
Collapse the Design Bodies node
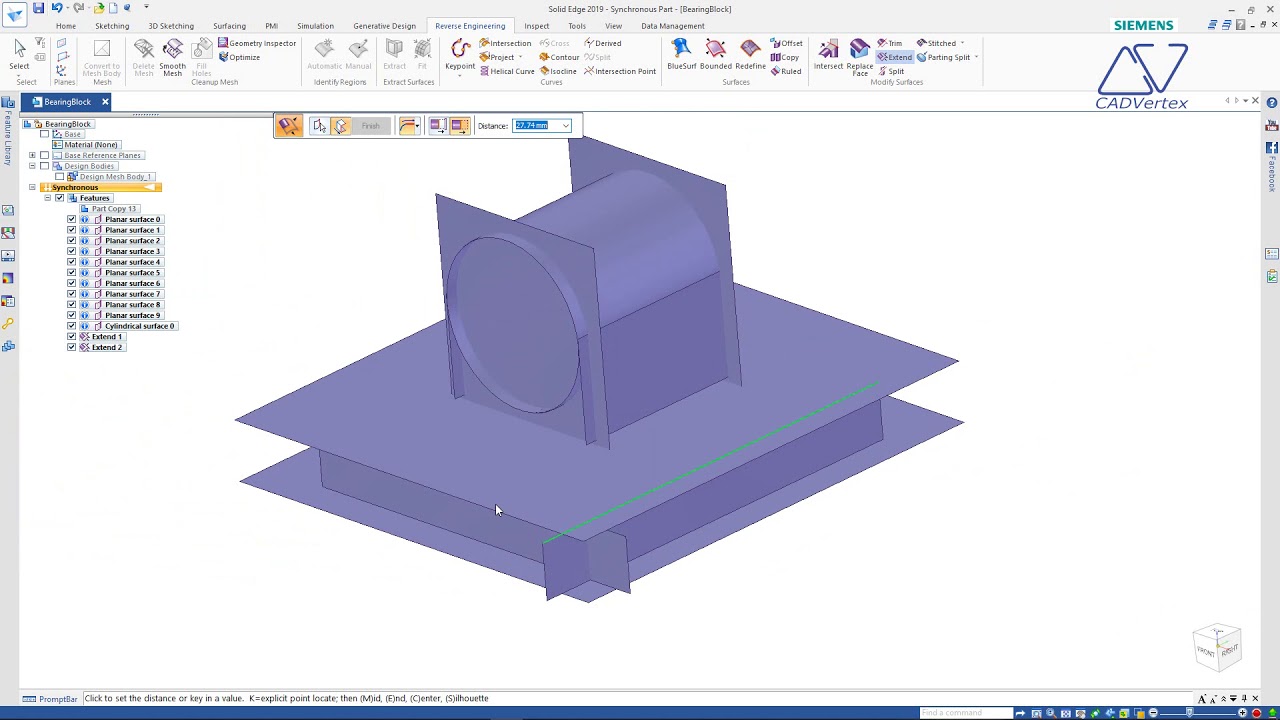tap(32, 166)
